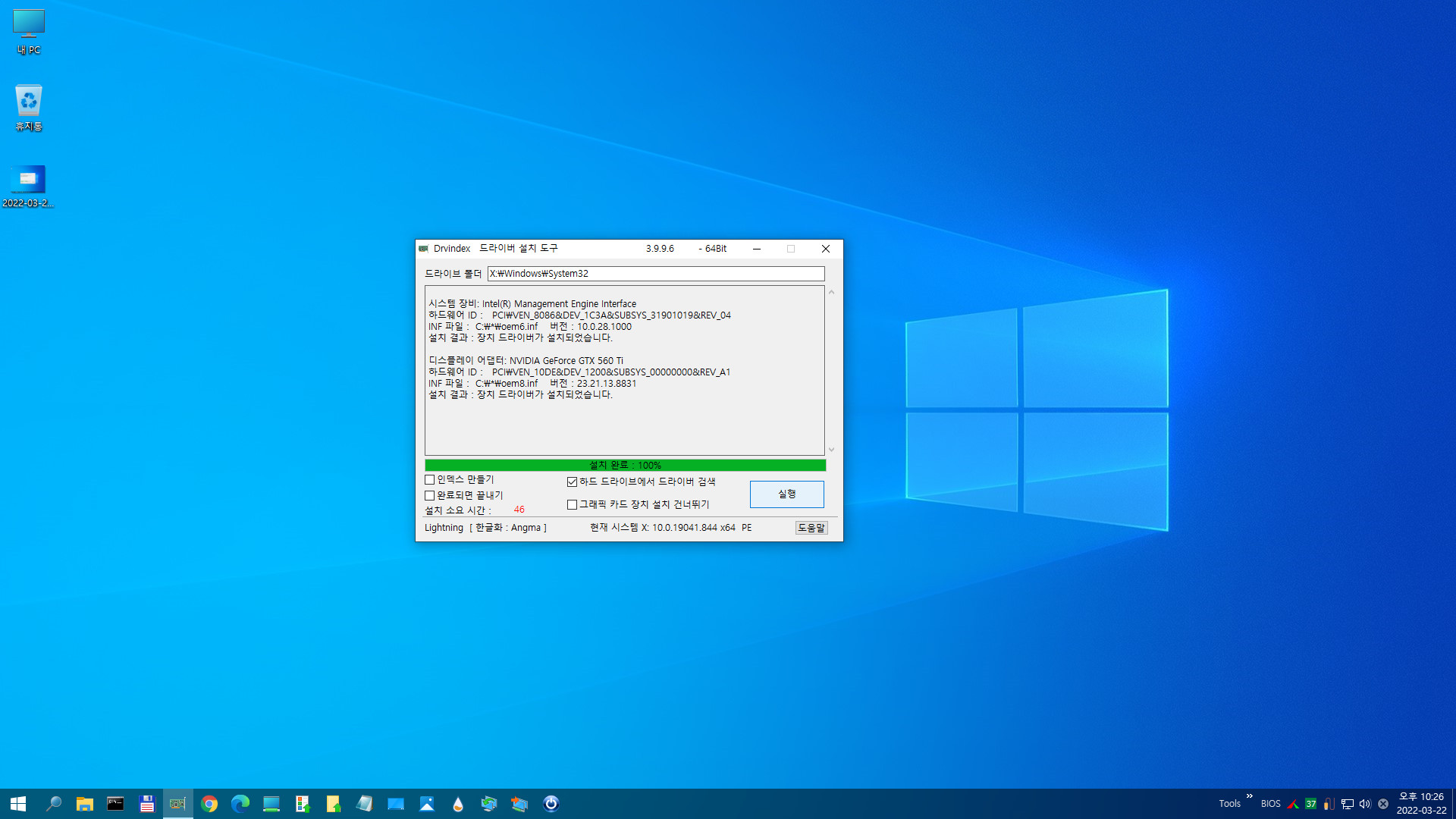Open the magnifier search icon in taskbar
Image resolution: width=1456 pixels, height=819 pixels.
(x=53, y=804)
